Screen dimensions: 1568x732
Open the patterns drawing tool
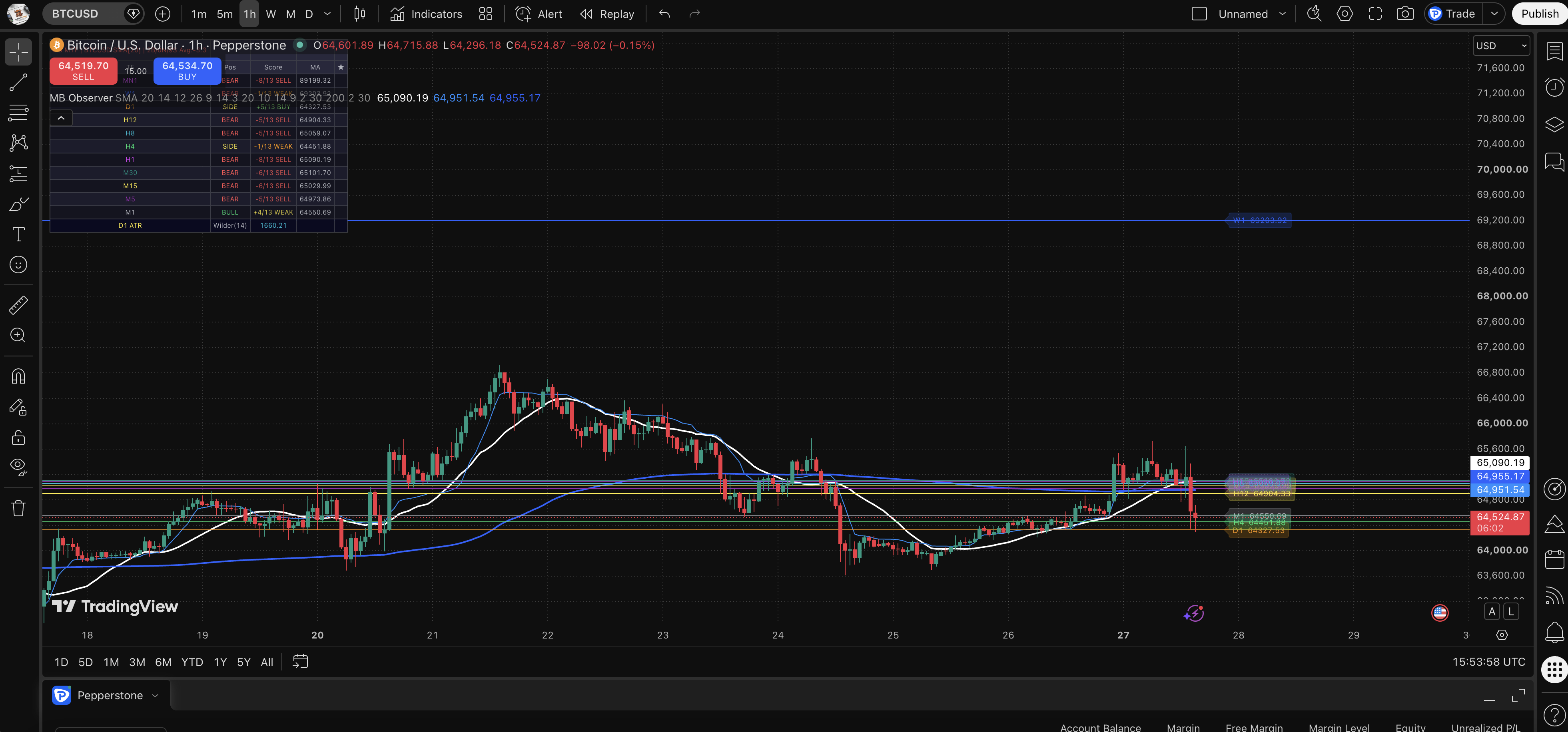coord(18,143)
